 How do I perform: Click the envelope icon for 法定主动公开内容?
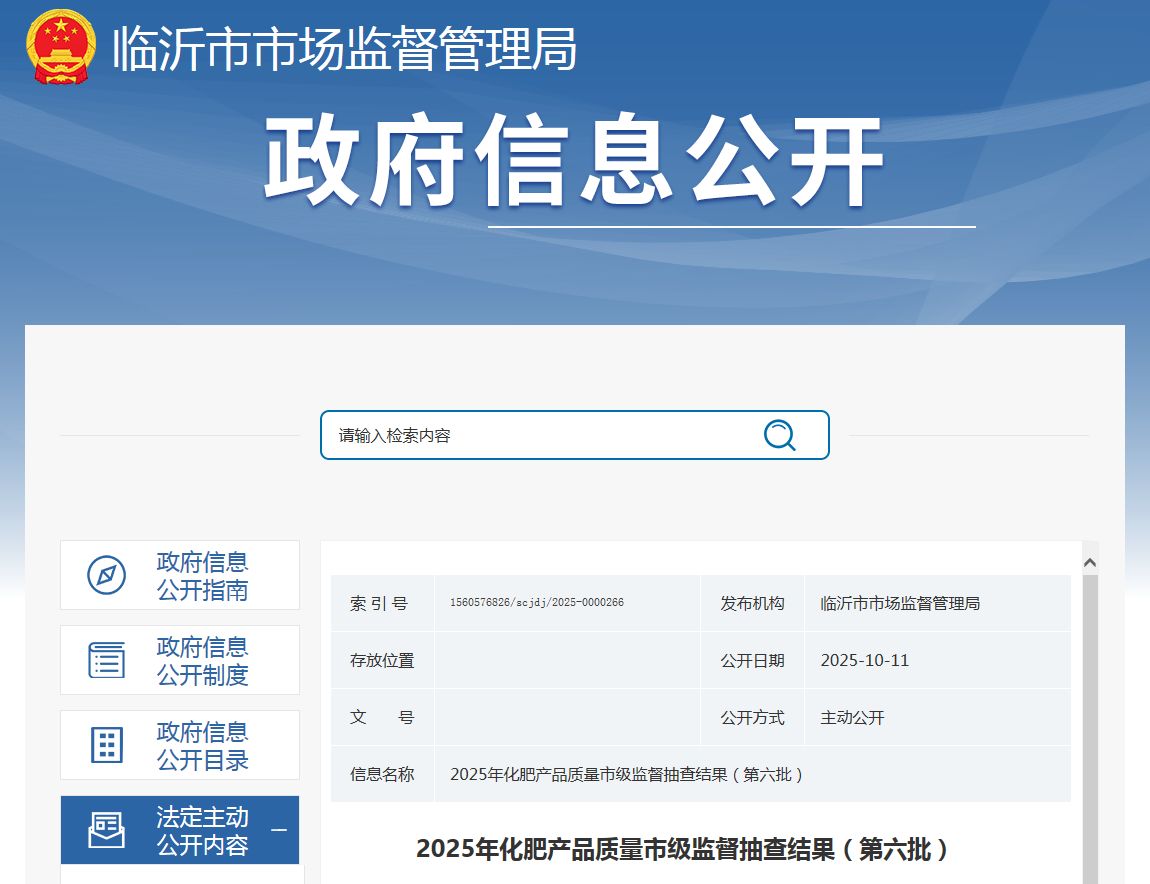click(107, 830)
